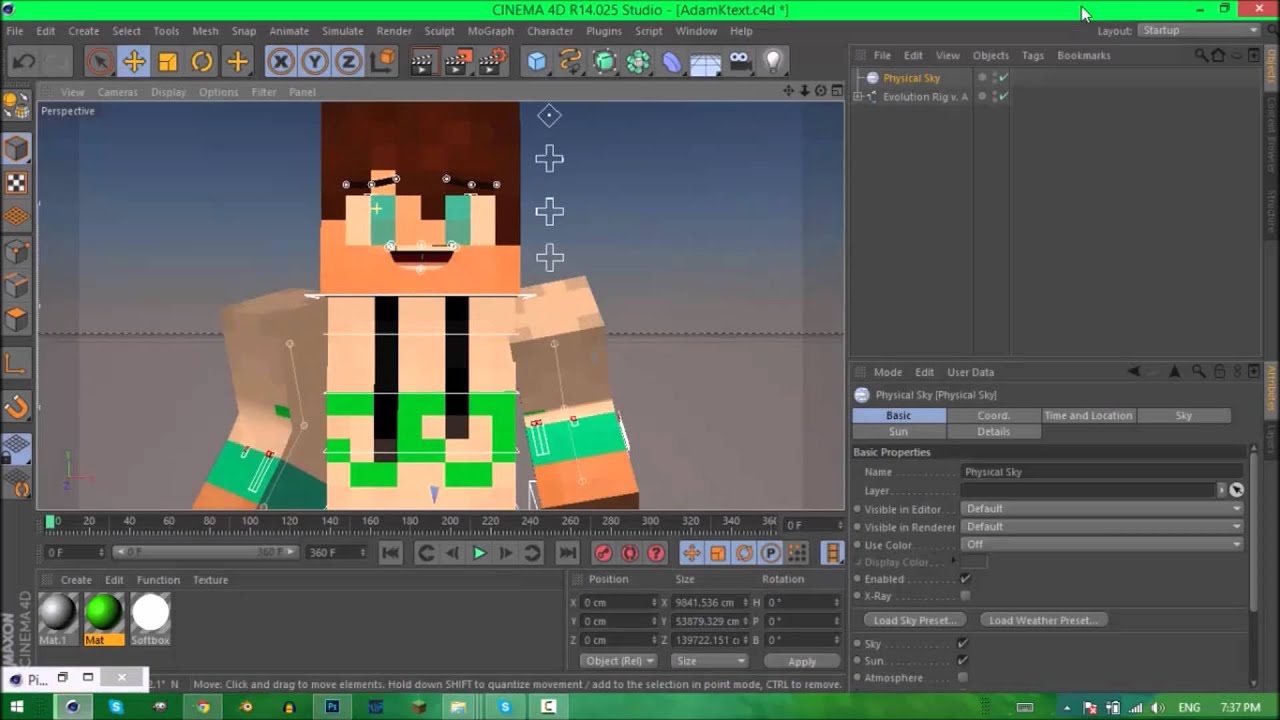
Task: Add a light bulb object
Action: [773, 62]
